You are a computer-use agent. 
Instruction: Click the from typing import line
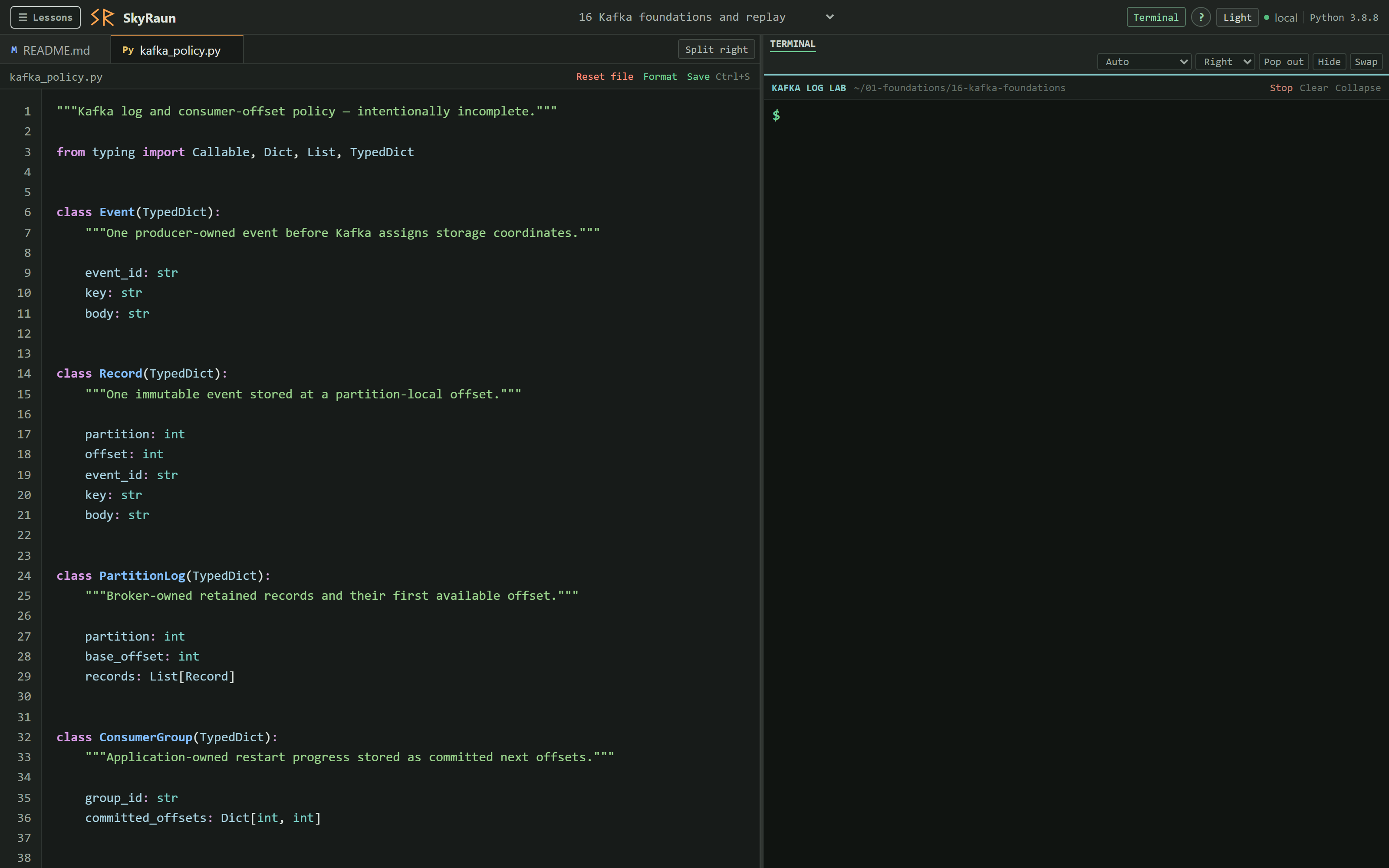tap(235, 151)
